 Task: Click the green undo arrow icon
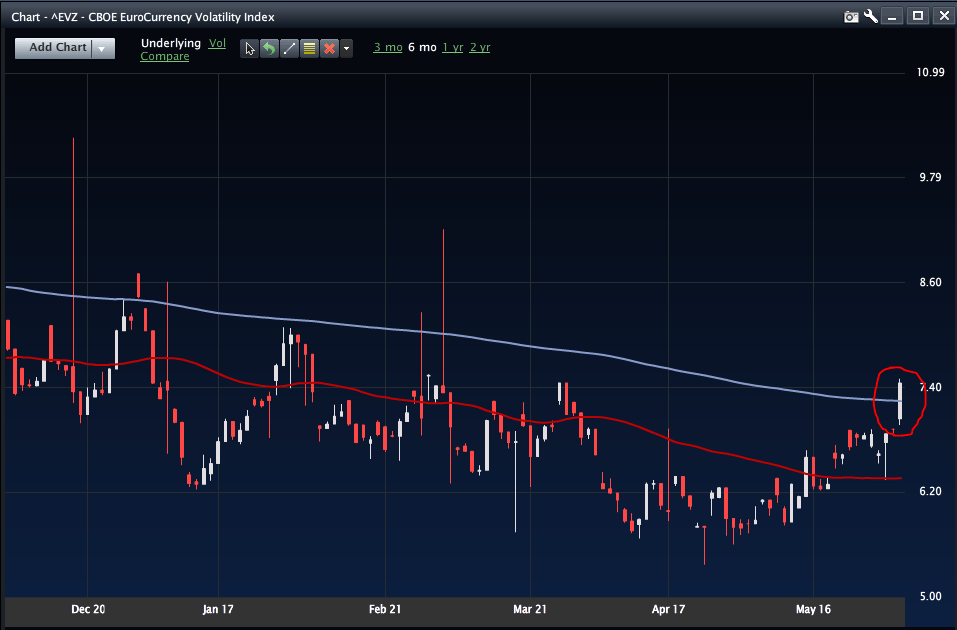[x=269, y=48]
